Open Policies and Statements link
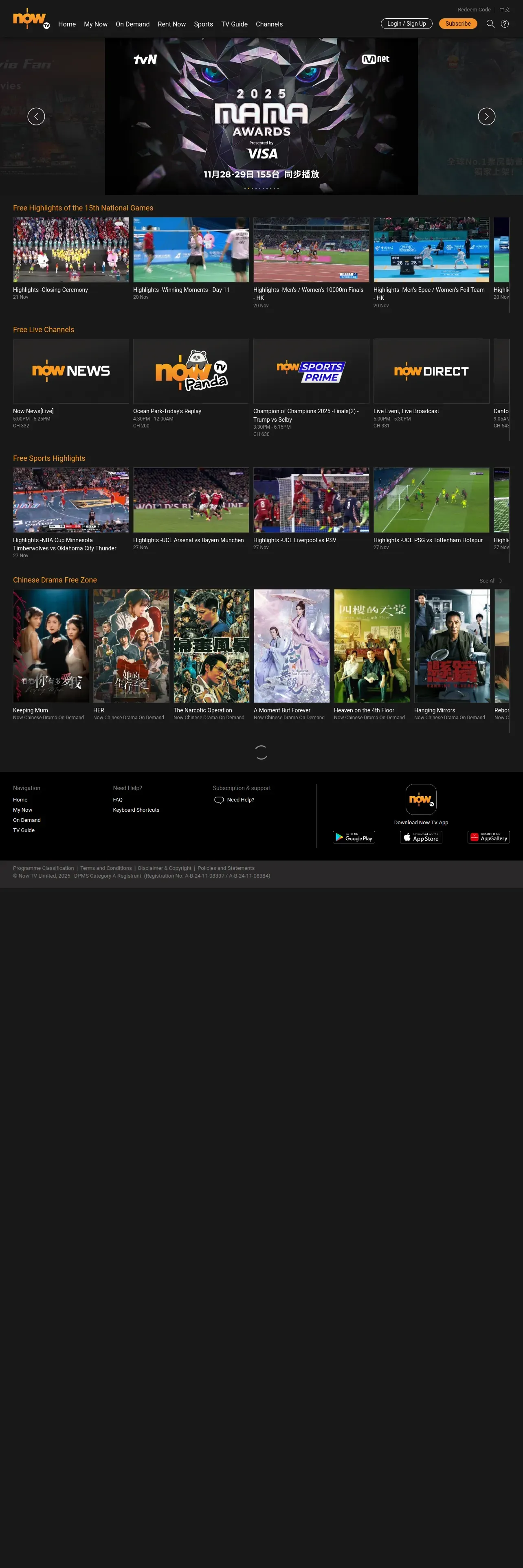523x1568 pixels. [226, 868]
